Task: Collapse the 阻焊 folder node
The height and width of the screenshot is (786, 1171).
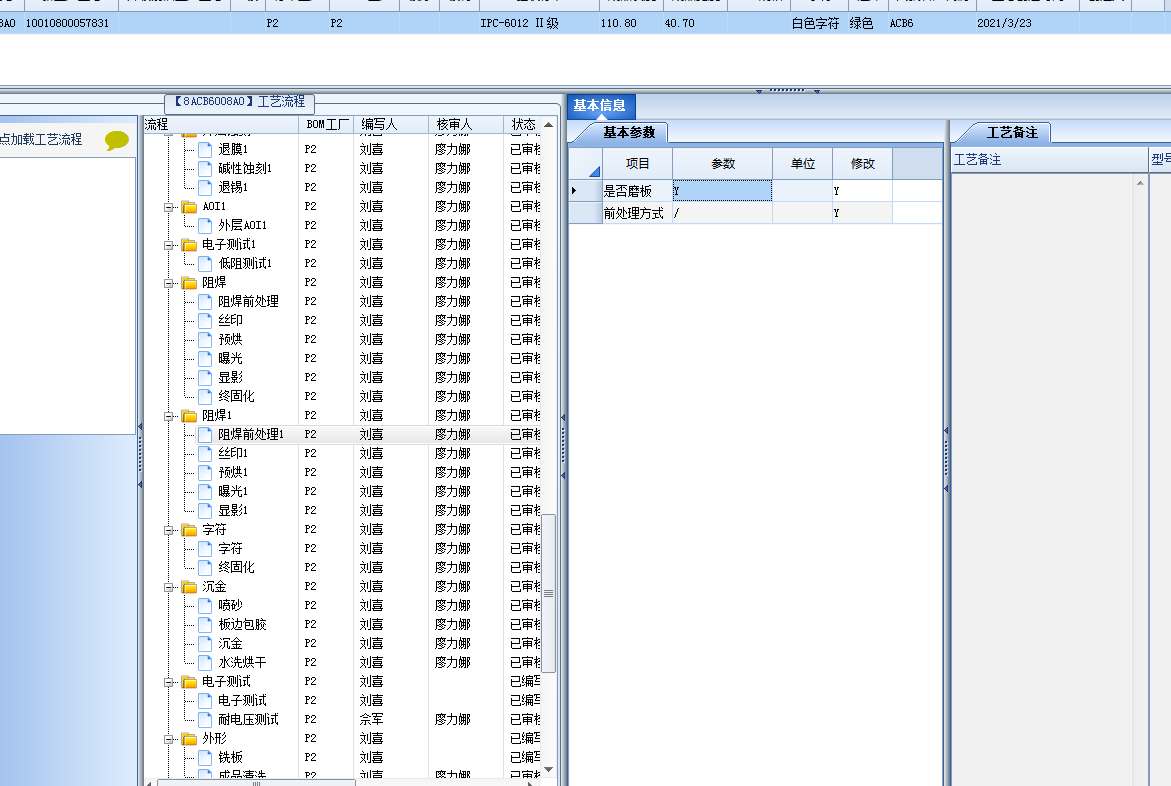Action: pos(170,283)
